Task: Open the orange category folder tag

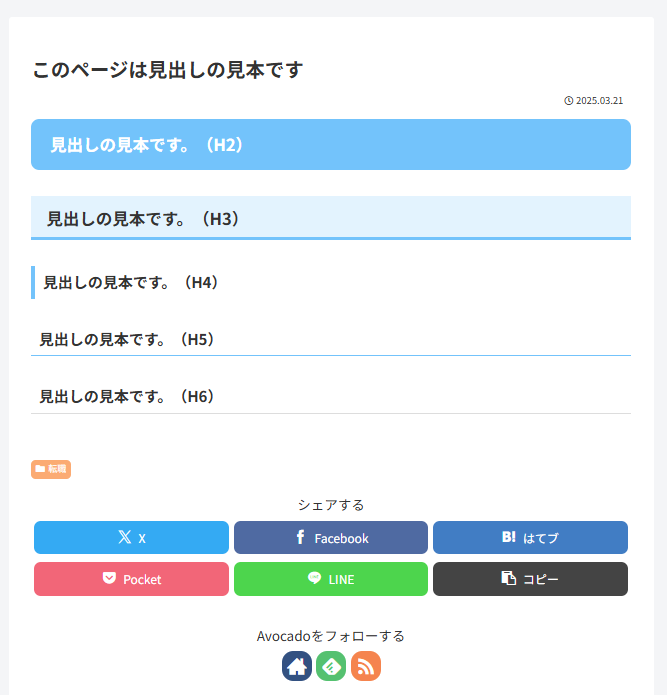Action: (51, 469)
